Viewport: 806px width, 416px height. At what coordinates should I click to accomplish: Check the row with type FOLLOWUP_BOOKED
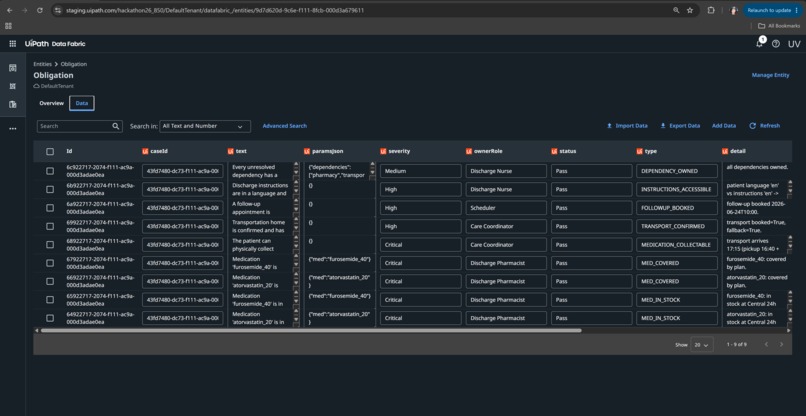[50, 208]
